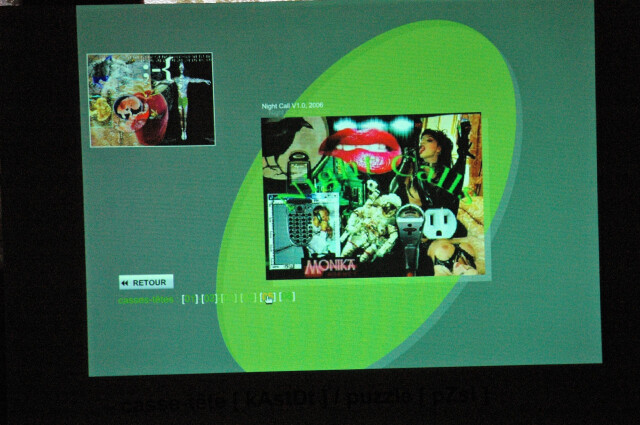This screenshot has width=640, height=425.
Task: Click the Monika logo in the collage
Action: click(x=331, y=267)
